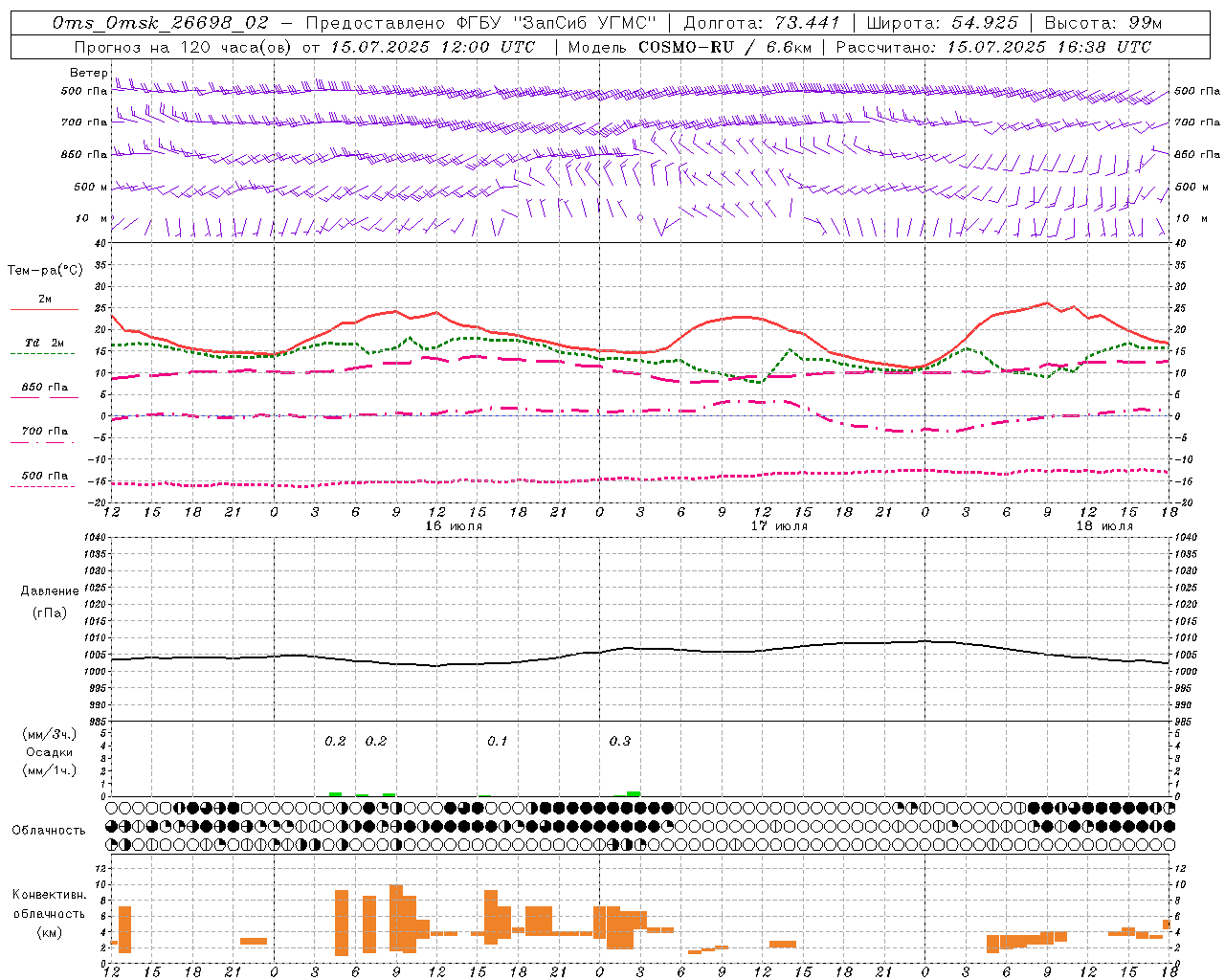Image resolution: width=1225 pixels, height=980 pixels.
Task: Click the "Широта: 54.925" header value
Action: pyautogui.click(x=942, y=23)
